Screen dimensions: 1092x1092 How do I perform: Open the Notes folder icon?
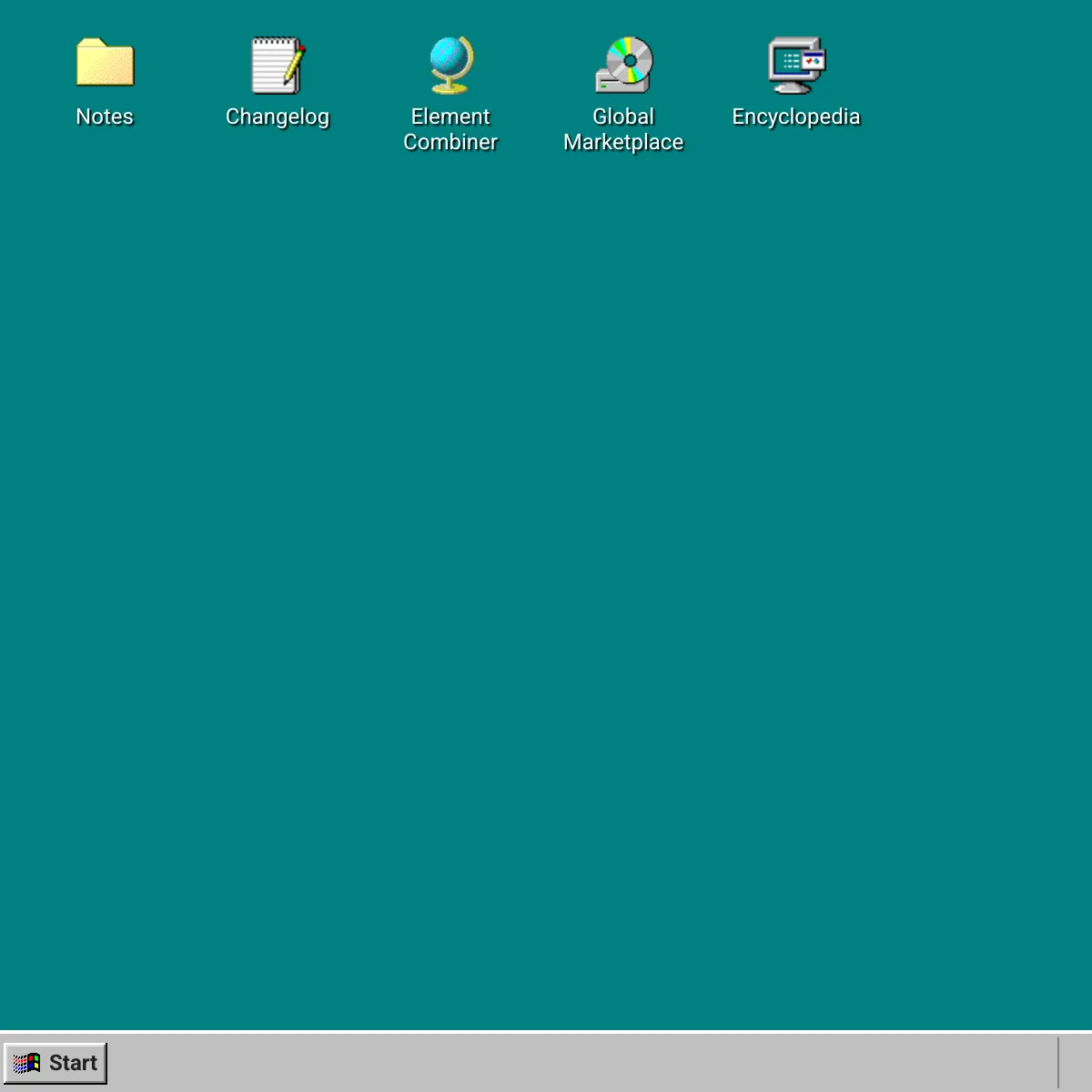(x=105, y=64)
